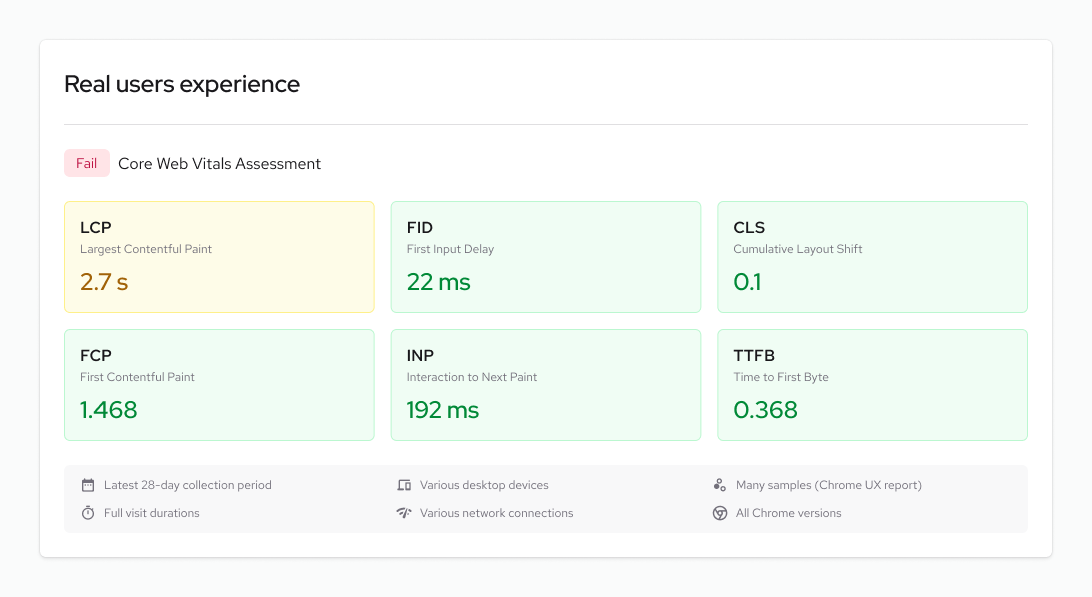Click the Real users experience heading

181,84
